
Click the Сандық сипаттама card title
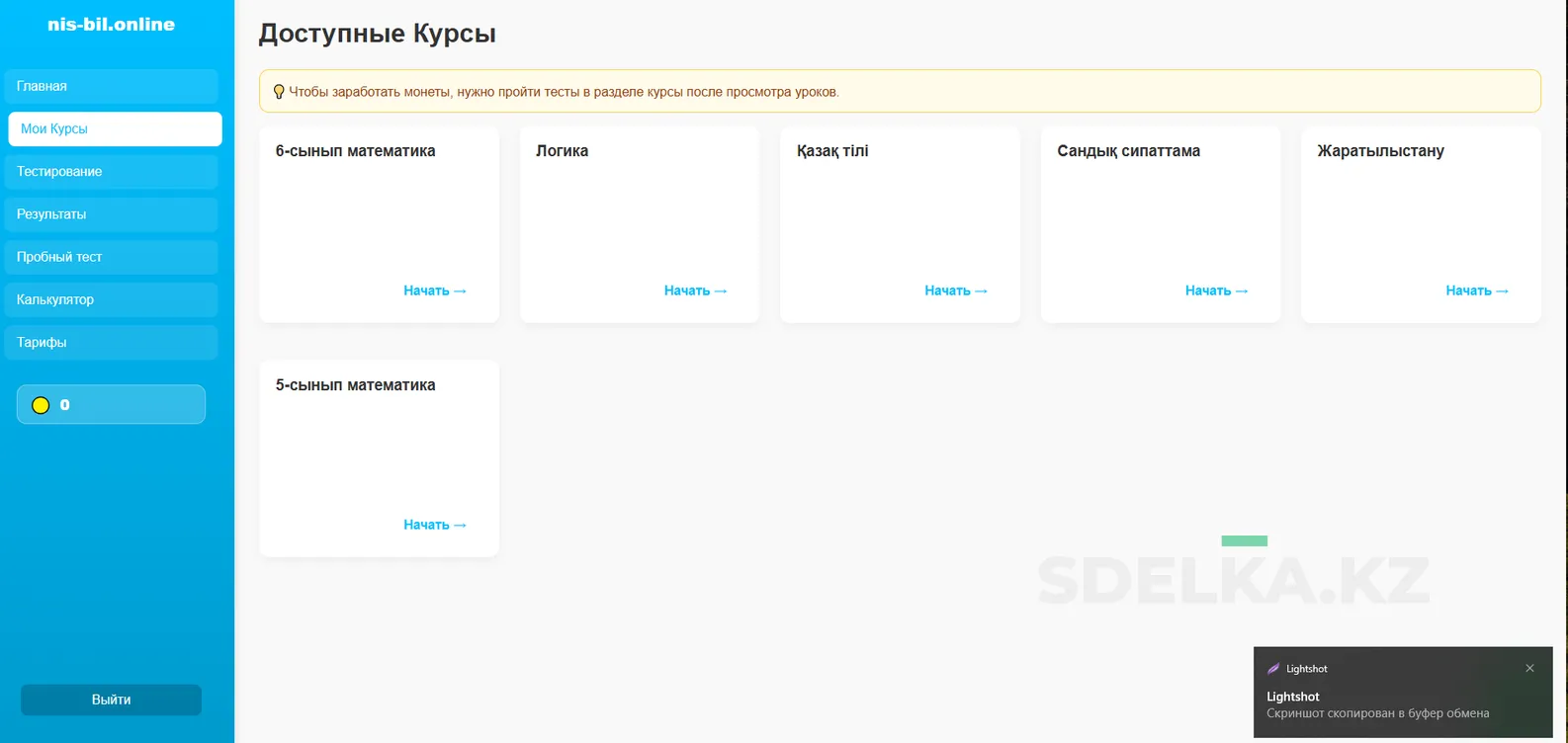point(1128,151)
